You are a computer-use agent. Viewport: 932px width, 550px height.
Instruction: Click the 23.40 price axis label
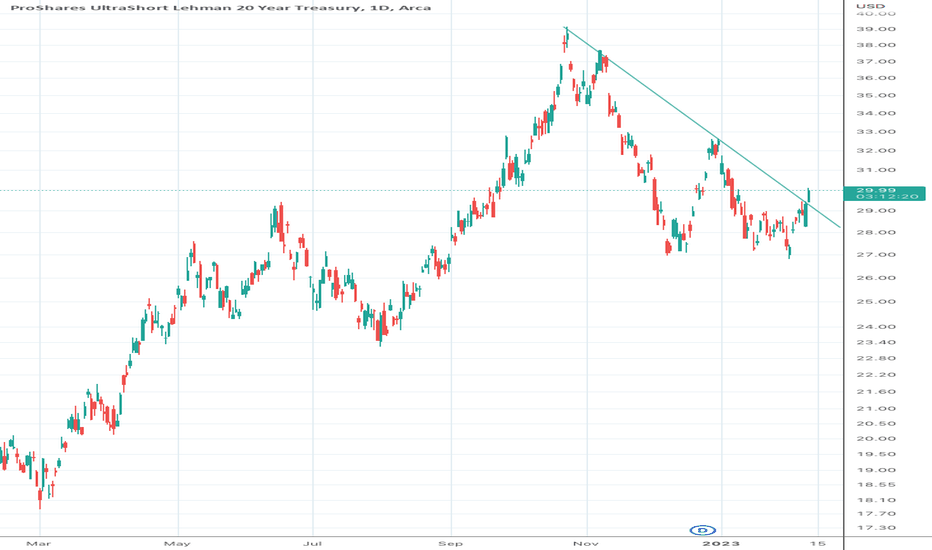(876, 342)
